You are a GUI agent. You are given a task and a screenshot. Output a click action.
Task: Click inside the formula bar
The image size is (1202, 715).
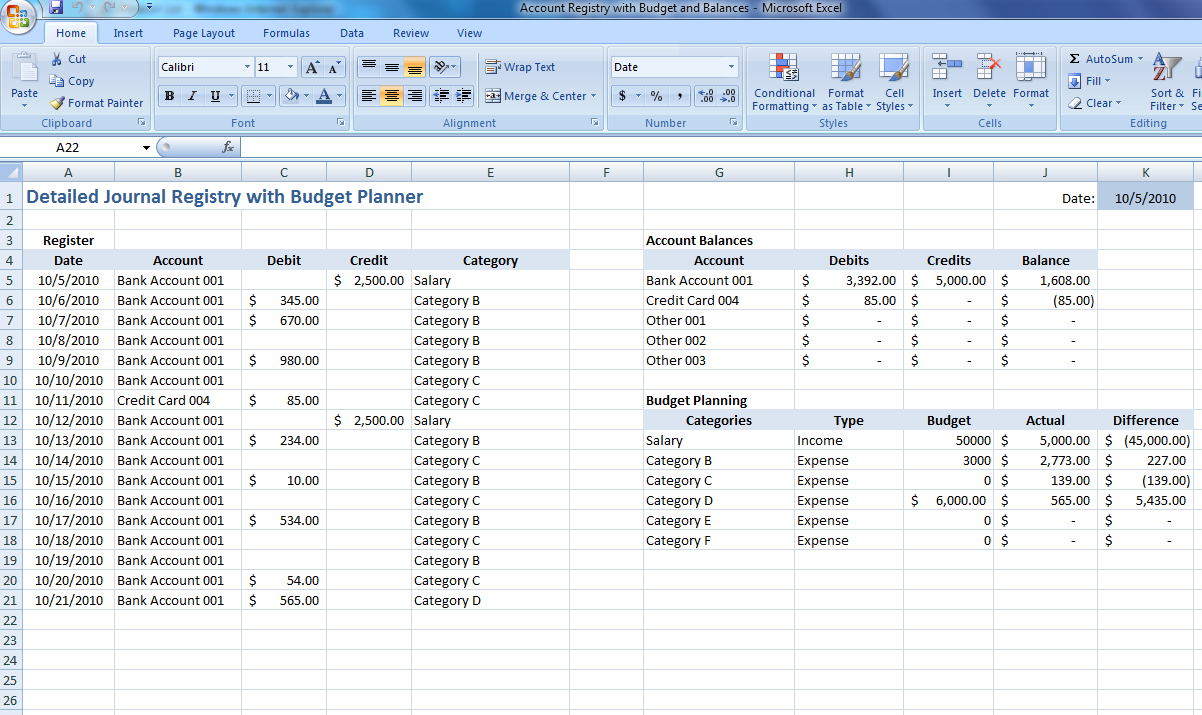click(x=720, y=147)
